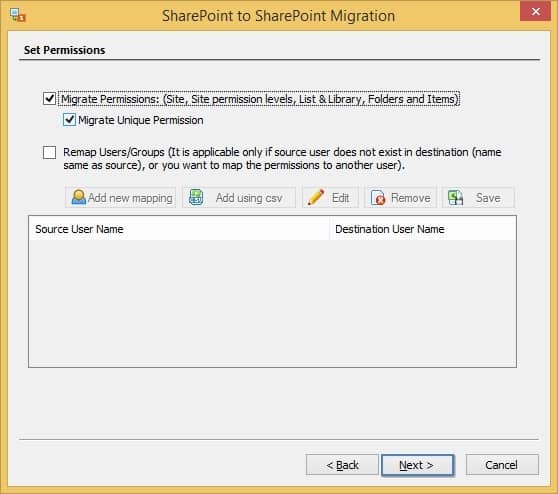Click the Remove button label

(410, 198)
